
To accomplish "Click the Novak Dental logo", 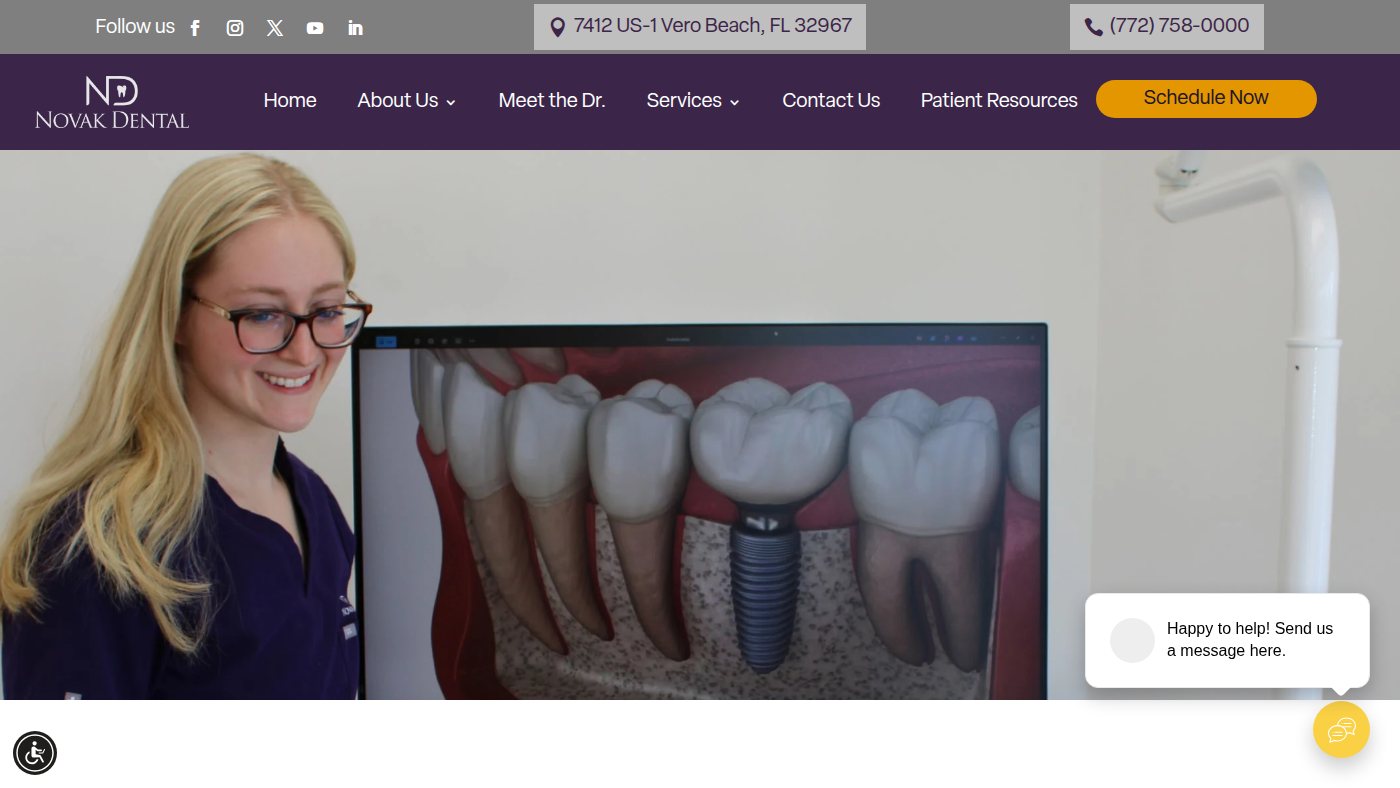I will click(x=112, y=102).
